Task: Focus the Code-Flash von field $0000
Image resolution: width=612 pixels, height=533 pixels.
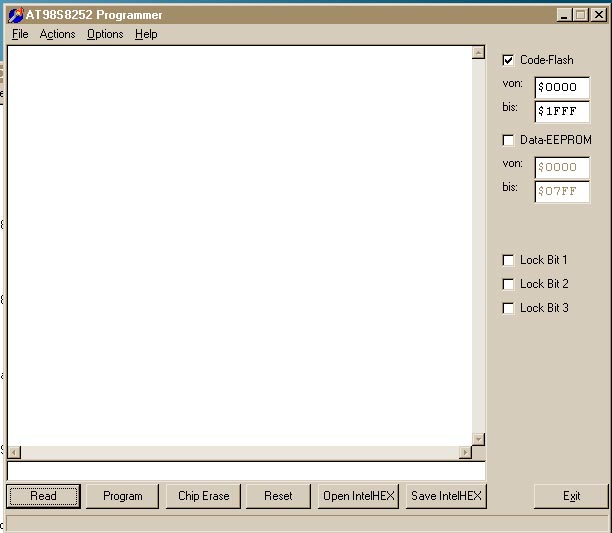Action: 562,87
